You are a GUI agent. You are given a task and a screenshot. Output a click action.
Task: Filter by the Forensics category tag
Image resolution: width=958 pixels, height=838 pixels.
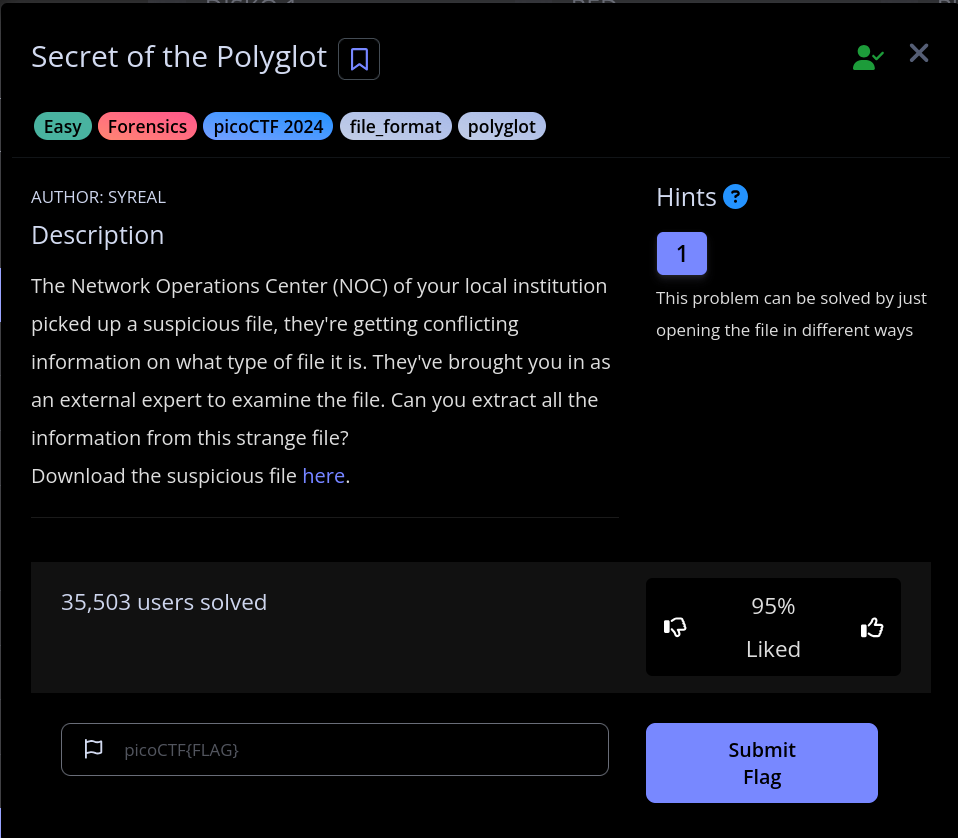147,127
